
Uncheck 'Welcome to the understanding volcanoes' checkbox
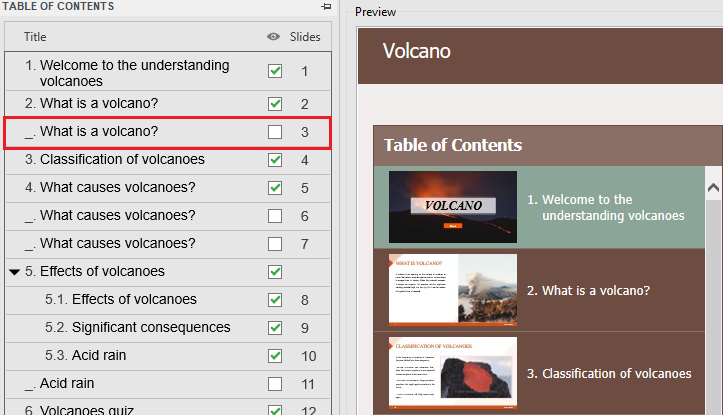click(x=275, y=71)
